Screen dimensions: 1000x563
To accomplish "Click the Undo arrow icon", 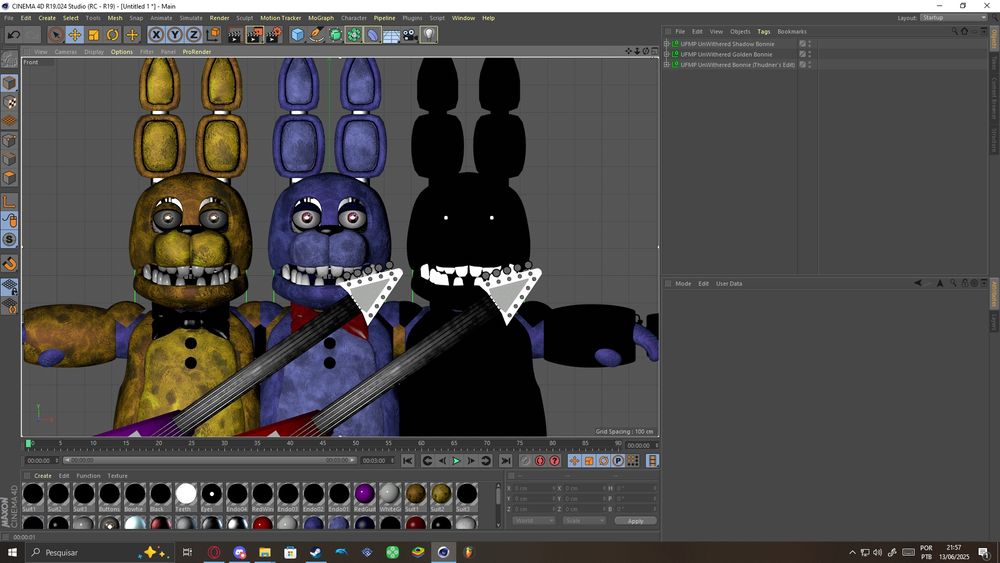I will pyautogui.click(x=14, y=34).
